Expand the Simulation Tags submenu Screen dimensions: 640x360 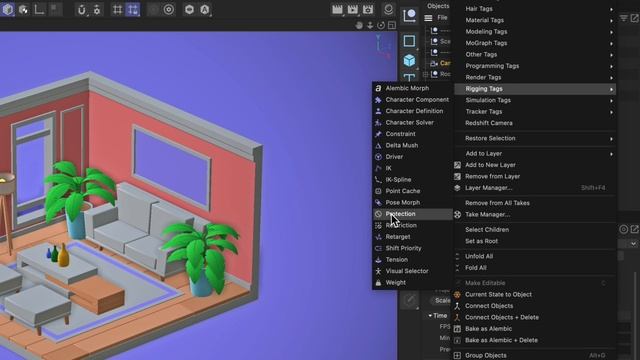(535, 100)
